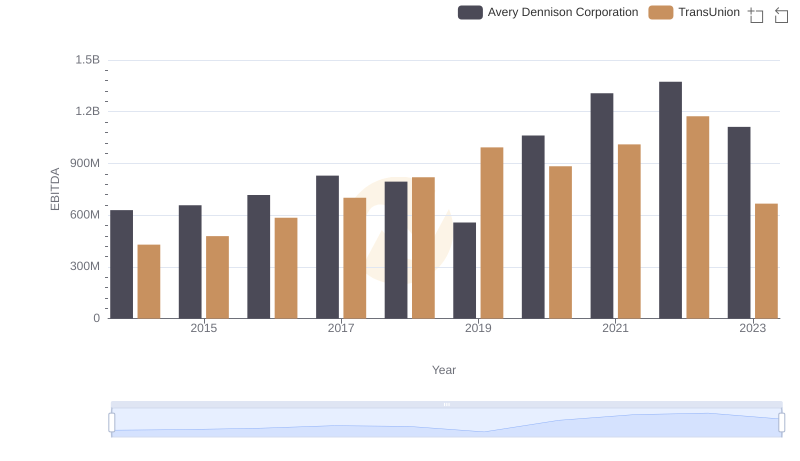Screen dimensions: 800x461
Task: Click the Avery Dennison bar for 2022
Action: point(670,200)
